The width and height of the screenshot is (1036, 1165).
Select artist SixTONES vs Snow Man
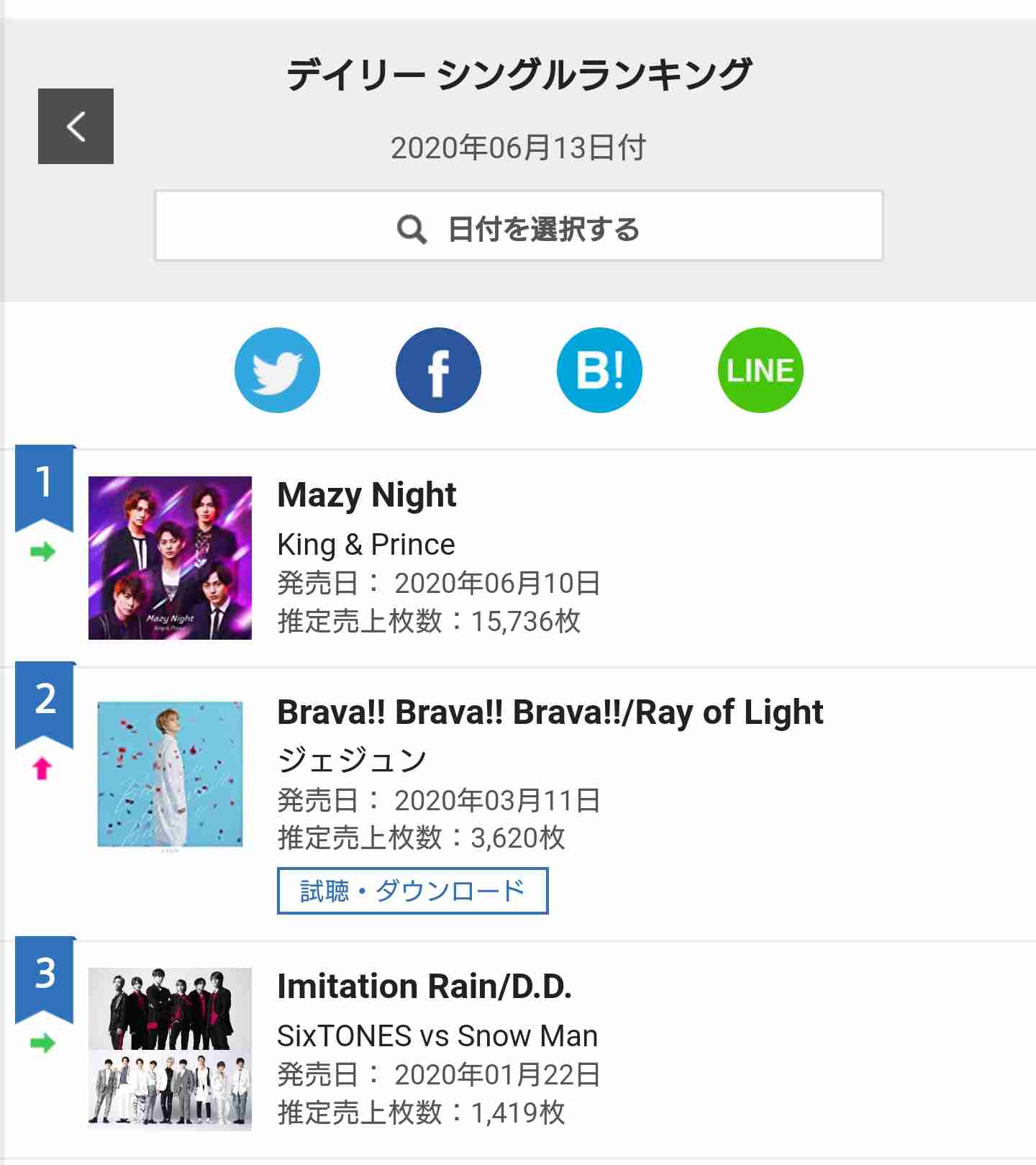point(437,1036)
